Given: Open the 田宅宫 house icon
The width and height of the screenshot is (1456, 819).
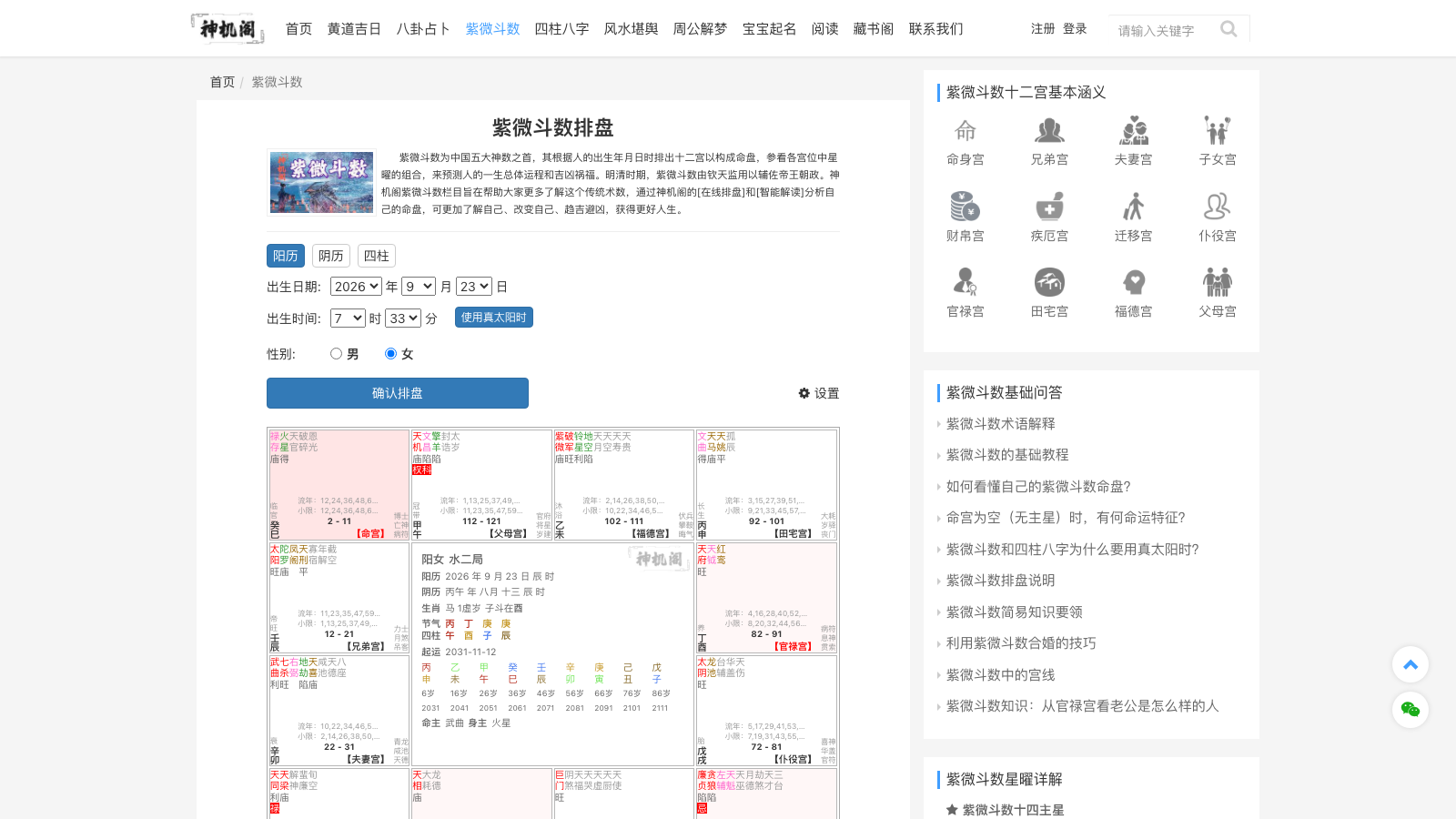Looking at the screenshot, I should tap(1049, 282).
